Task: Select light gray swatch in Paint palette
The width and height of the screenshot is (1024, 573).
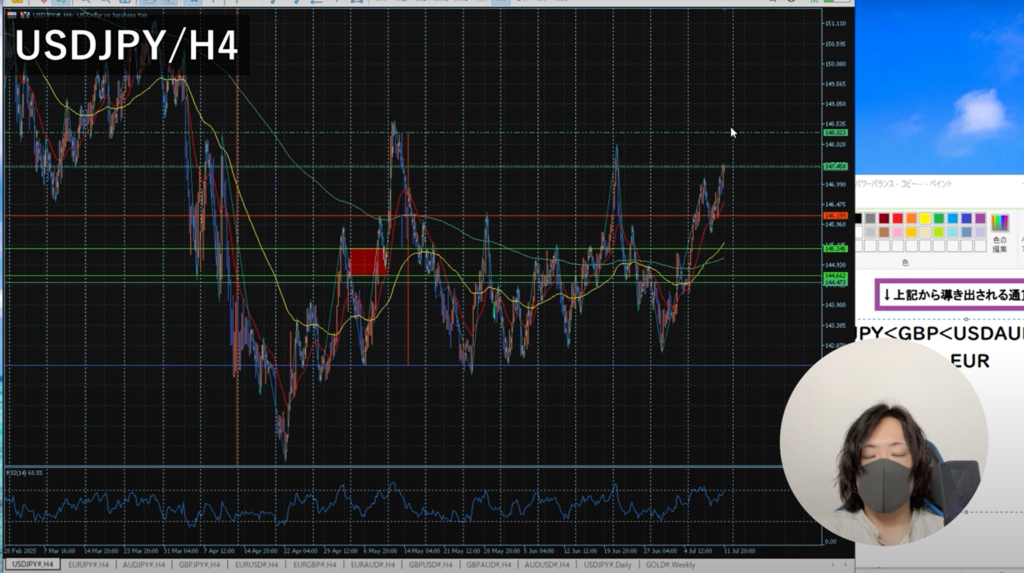Action: (x=871, y=232)
